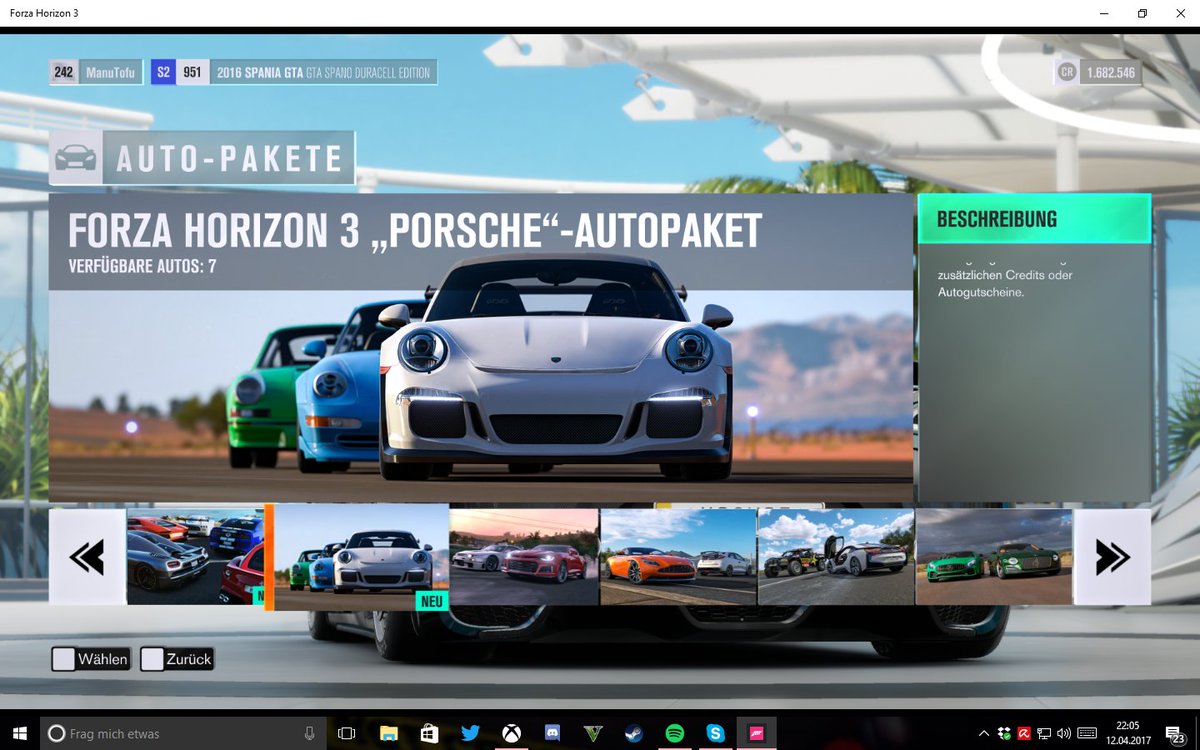Select the car pack thumbnail with Koenigsegg and red cars

tap(195, 557)
